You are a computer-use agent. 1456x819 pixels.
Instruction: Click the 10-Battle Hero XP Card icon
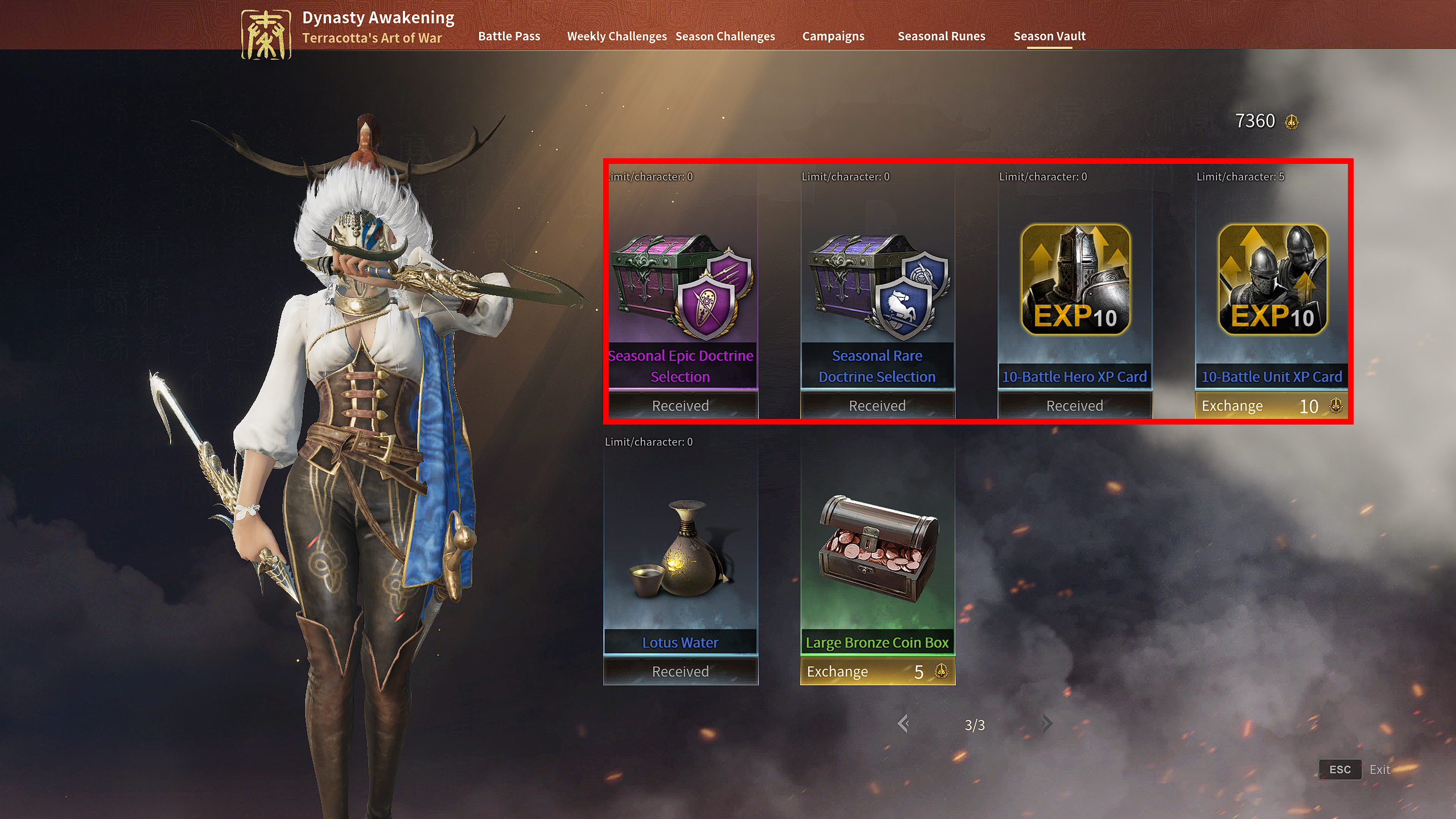tap(1075, 279)
